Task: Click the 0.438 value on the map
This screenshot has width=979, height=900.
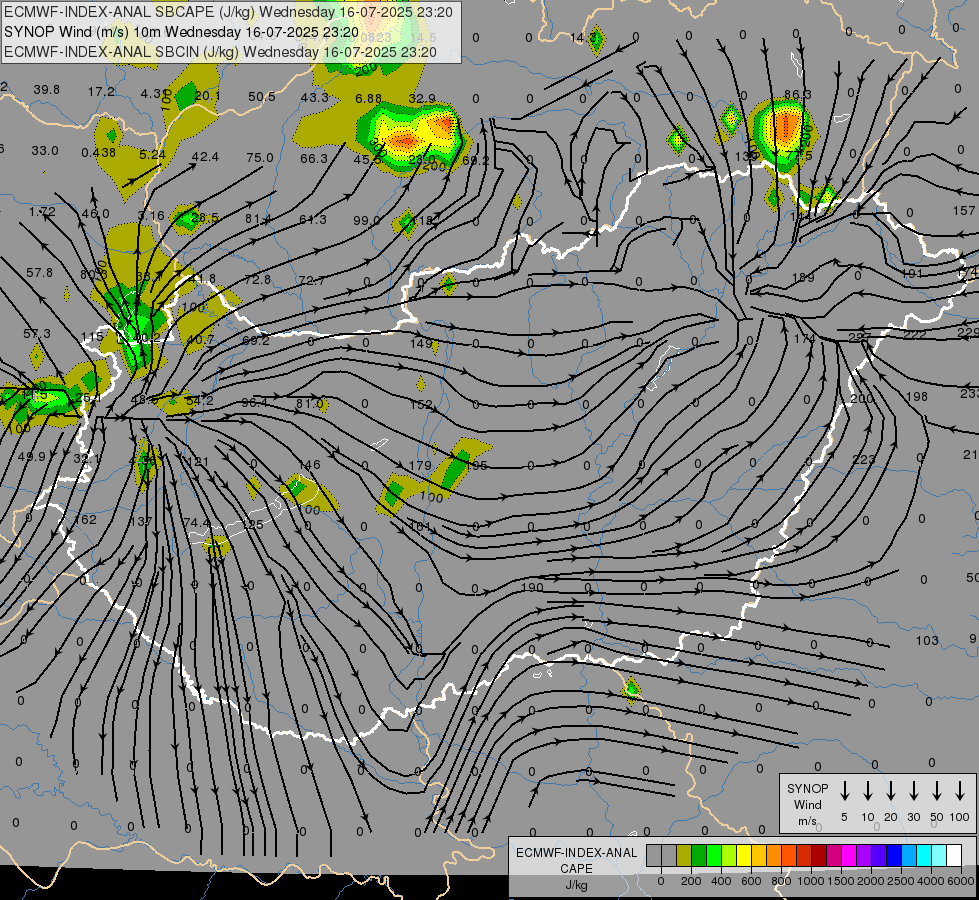Action: (99, 152)
